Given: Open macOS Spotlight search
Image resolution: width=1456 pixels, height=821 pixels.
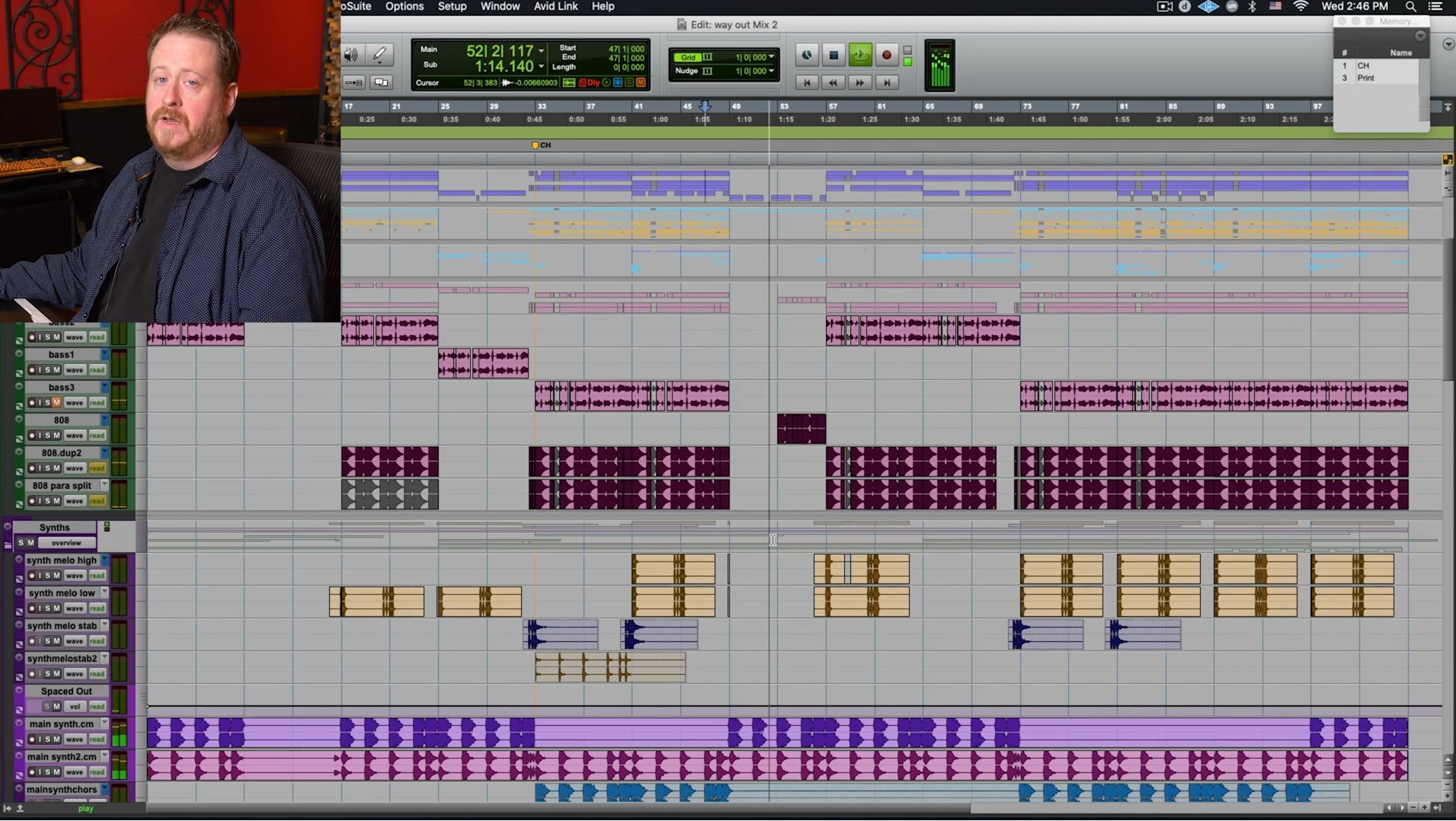Looking at the screenshot, I should pos(1410,6).
